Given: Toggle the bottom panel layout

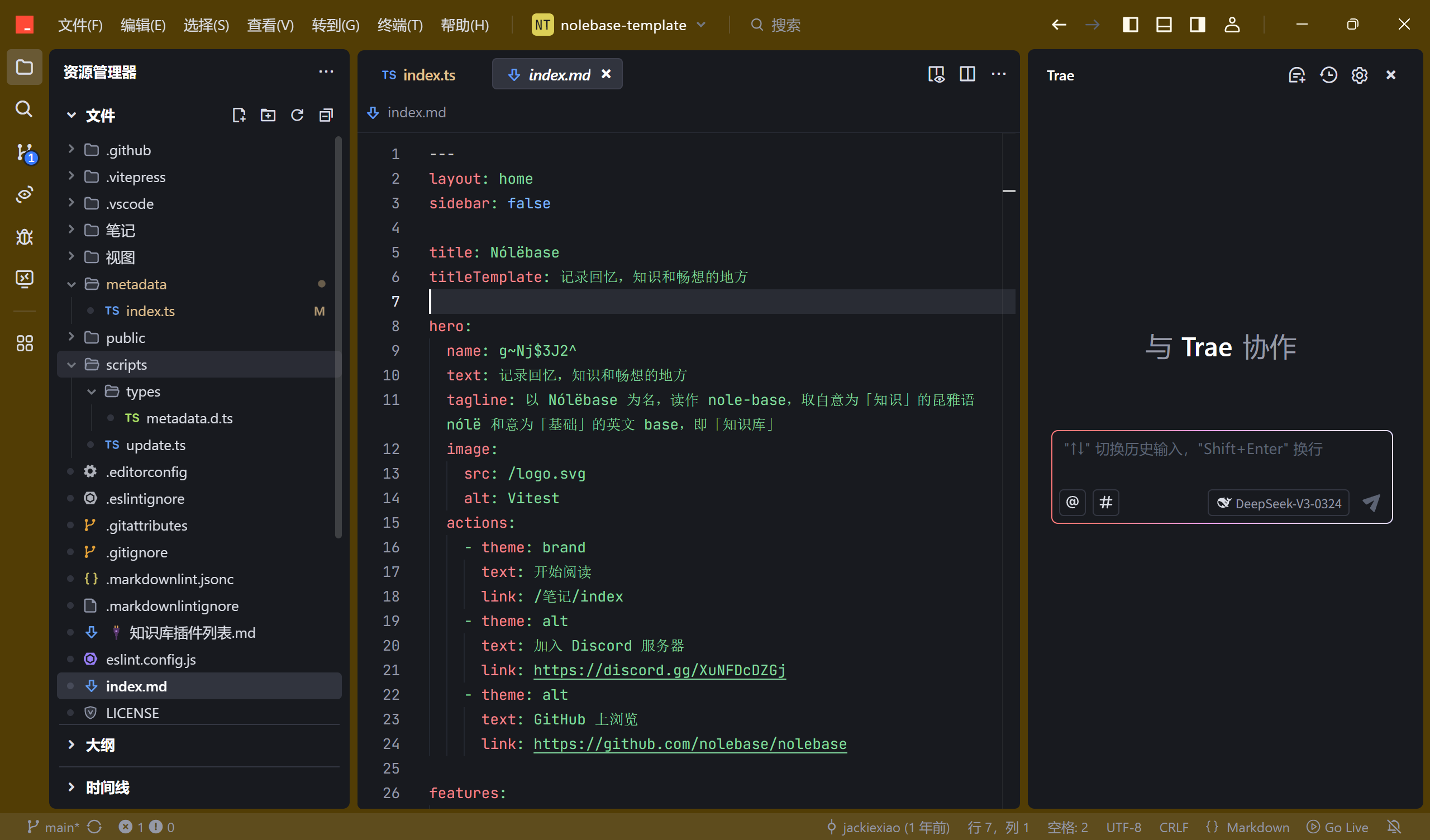Looking at the screenshot, I should click(1164, 25).
